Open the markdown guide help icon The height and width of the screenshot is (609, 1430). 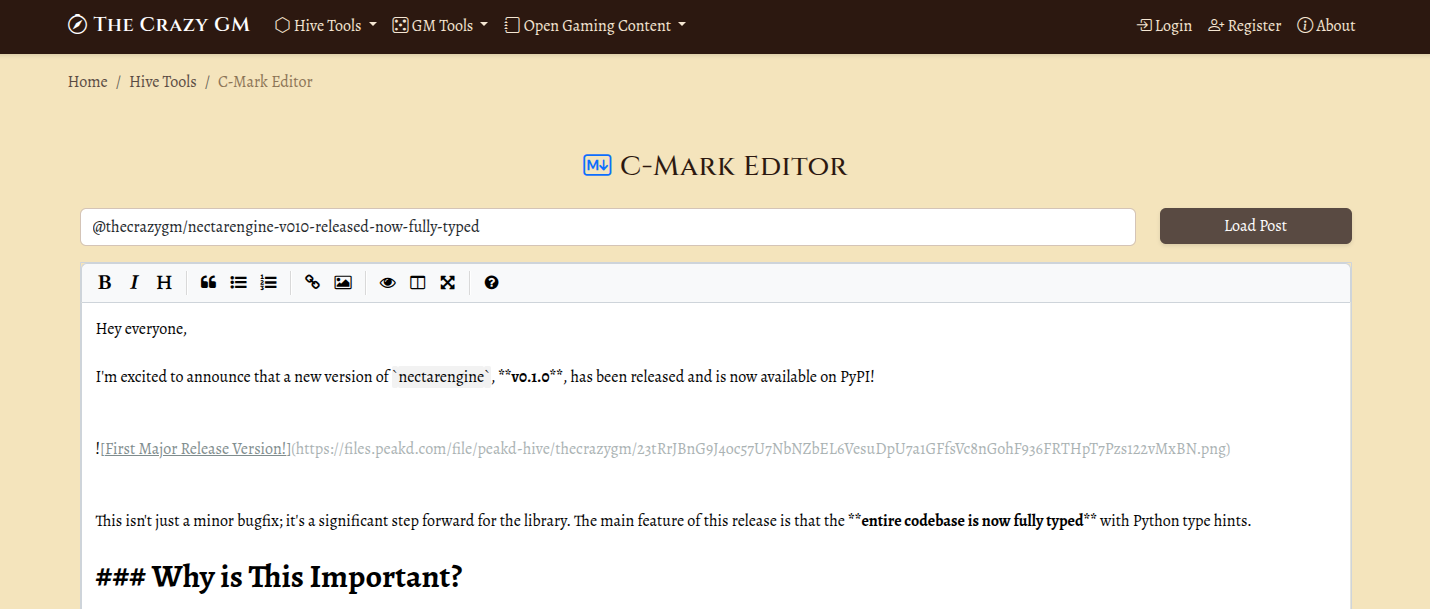(x=491, y=283)
